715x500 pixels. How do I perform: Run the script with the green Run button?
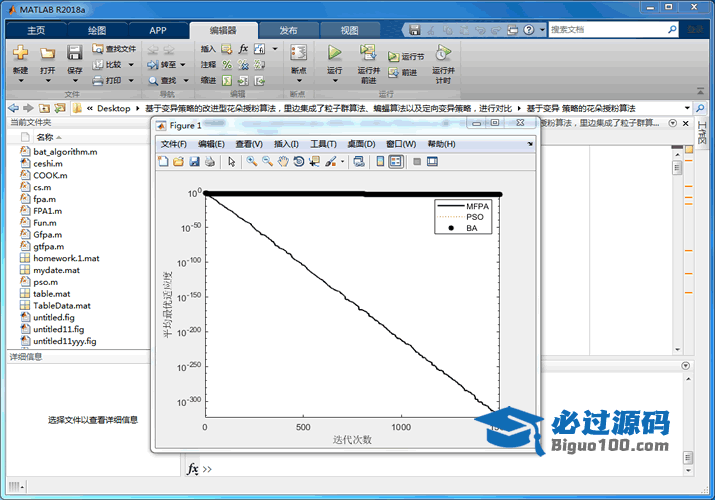point(334,53)
